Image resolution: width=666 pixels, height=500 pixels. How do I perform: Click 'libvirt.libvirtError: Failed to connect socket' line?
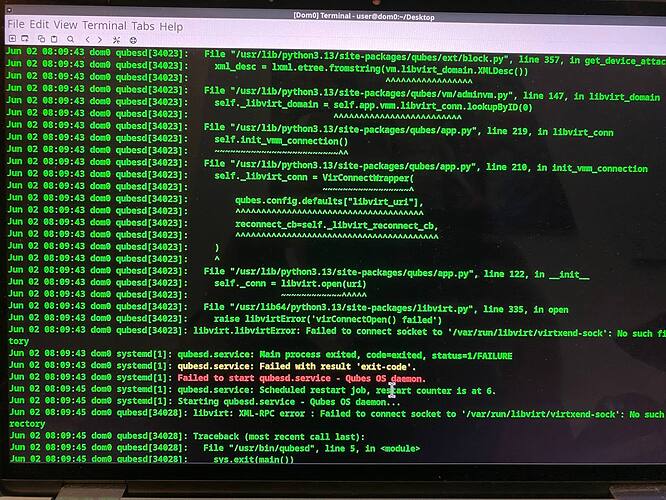click(x=430, y=332)
